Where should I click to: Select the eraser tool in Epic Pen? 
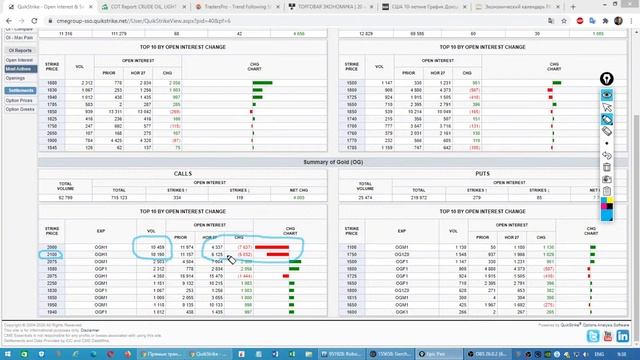tap(607, 131)
